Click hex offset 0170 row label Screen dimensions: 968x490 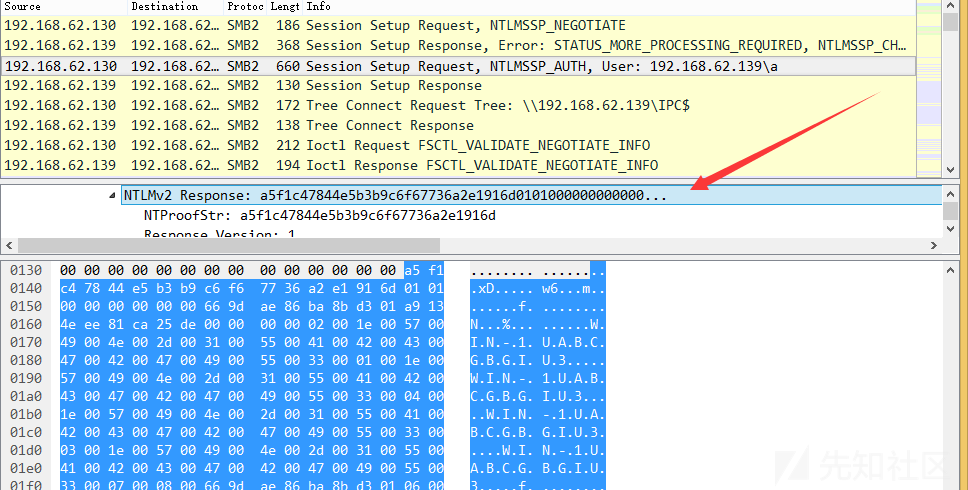26,342
